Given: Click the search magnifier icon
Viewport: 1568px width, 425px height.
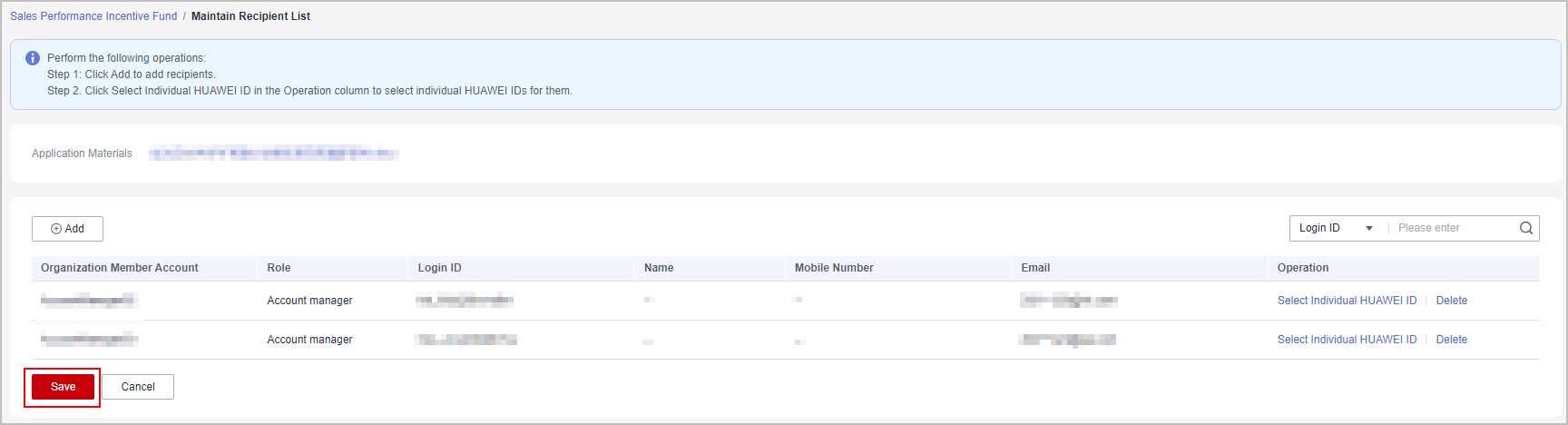Looking at the screenshot, I should 1526,228.
